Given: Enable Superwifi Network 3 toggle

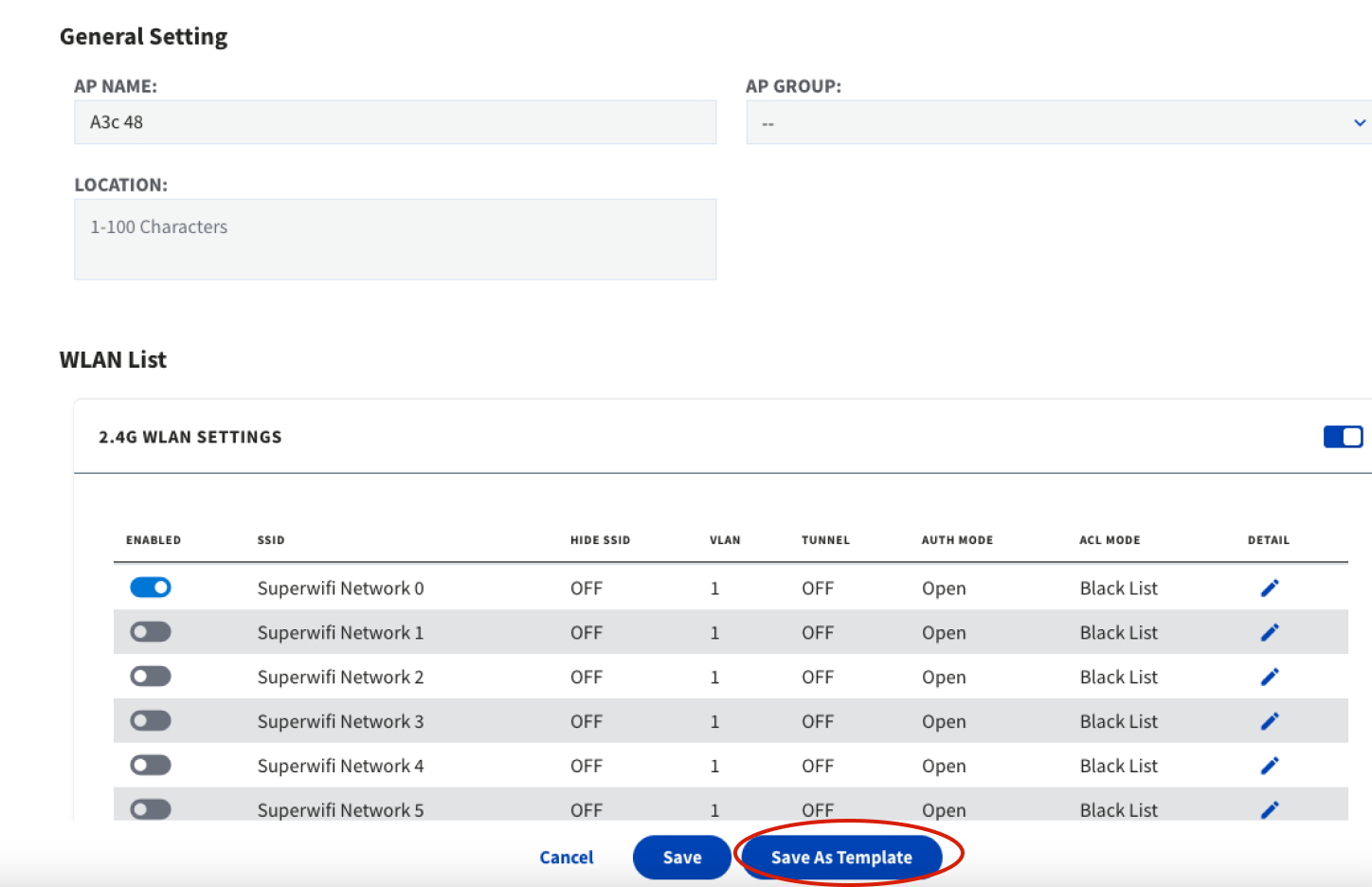Looking at the screenshot, I should [151, 721].
